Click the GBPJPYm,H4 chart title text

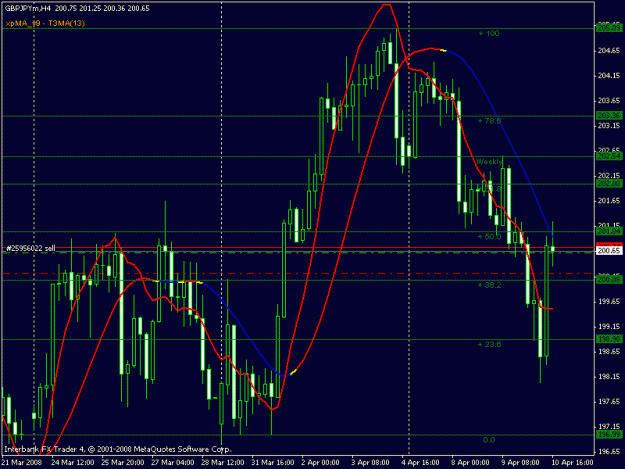pos(77,8)
